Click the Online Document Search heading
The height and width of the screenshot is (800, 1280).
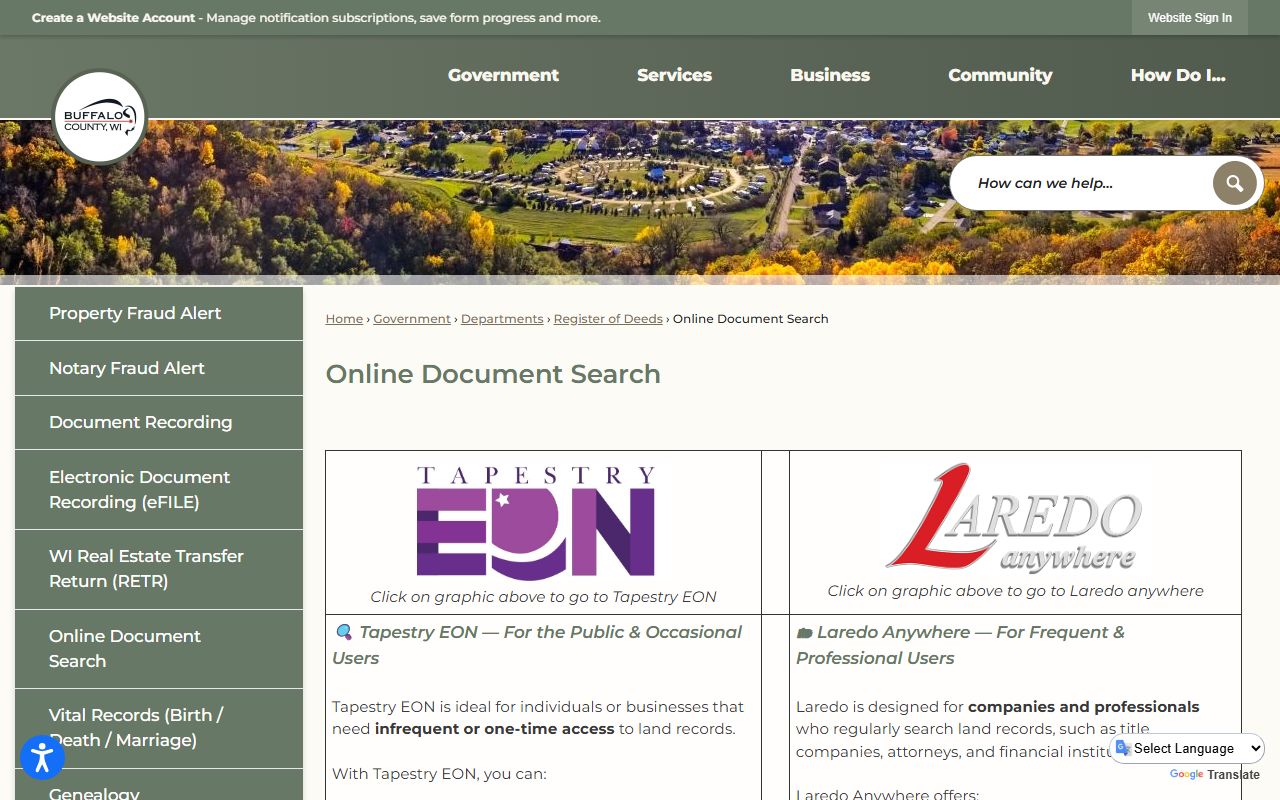click(x=493, y=374)
